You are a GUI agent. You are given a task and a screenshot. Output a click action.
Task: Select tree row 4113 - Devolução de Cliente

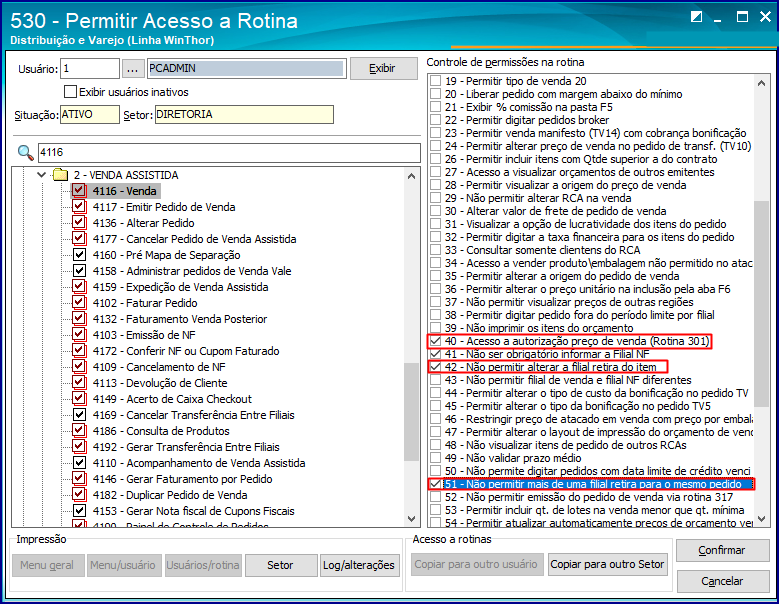pos(160,382)
